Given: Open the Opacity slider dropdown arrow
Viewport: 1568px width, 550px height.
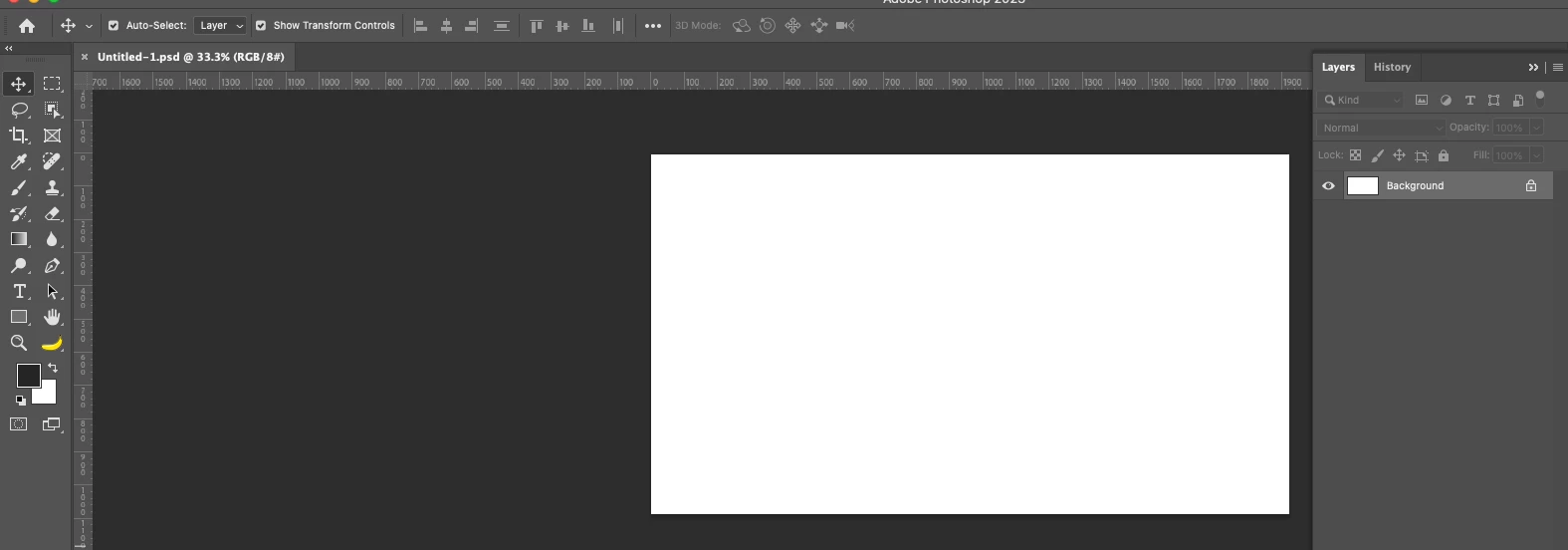Looking at the screenshot, I should pyautogui.click(x=1536, y=128).
